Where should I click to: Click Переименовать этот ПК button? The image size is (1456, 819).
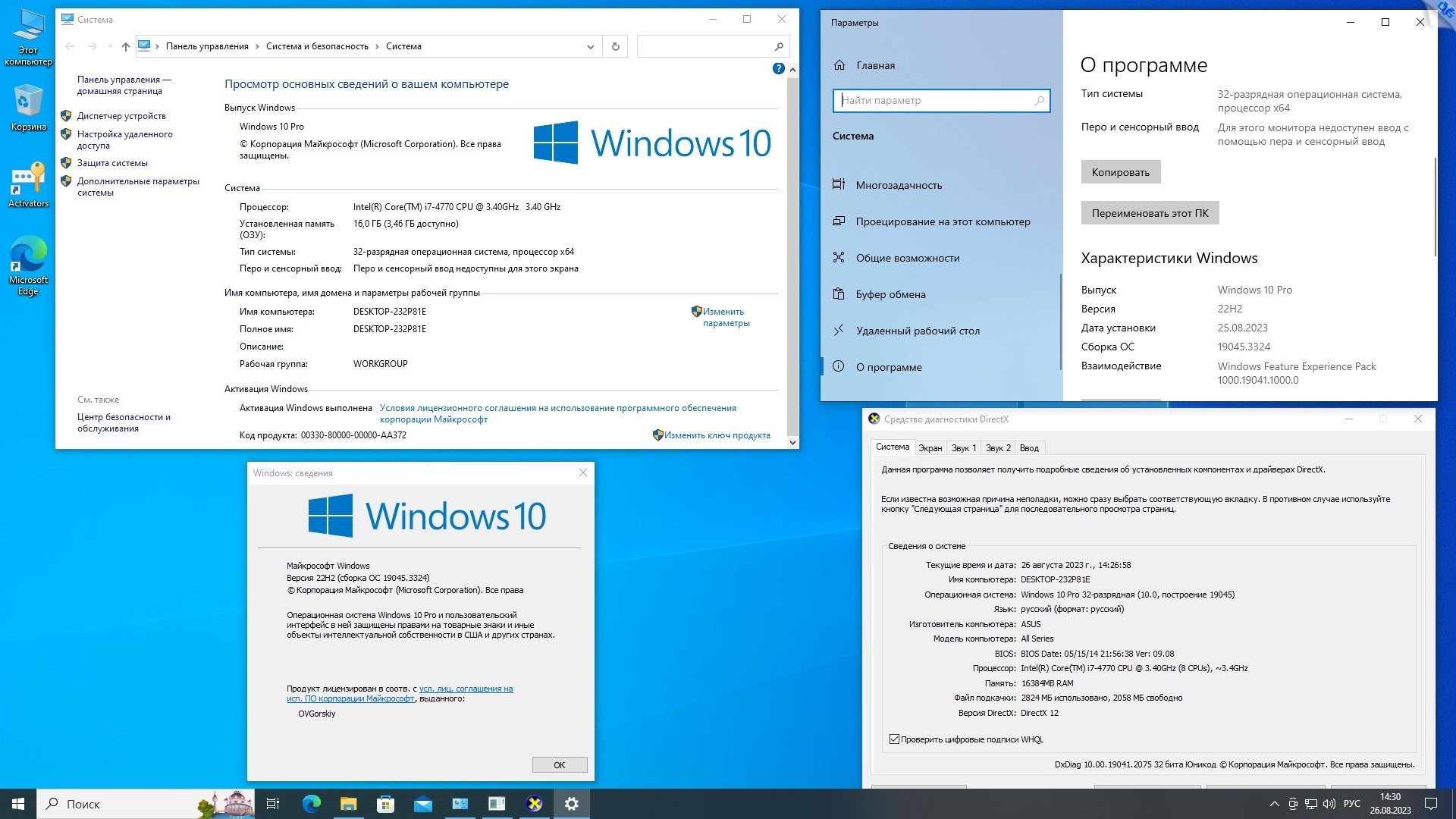1150,213
